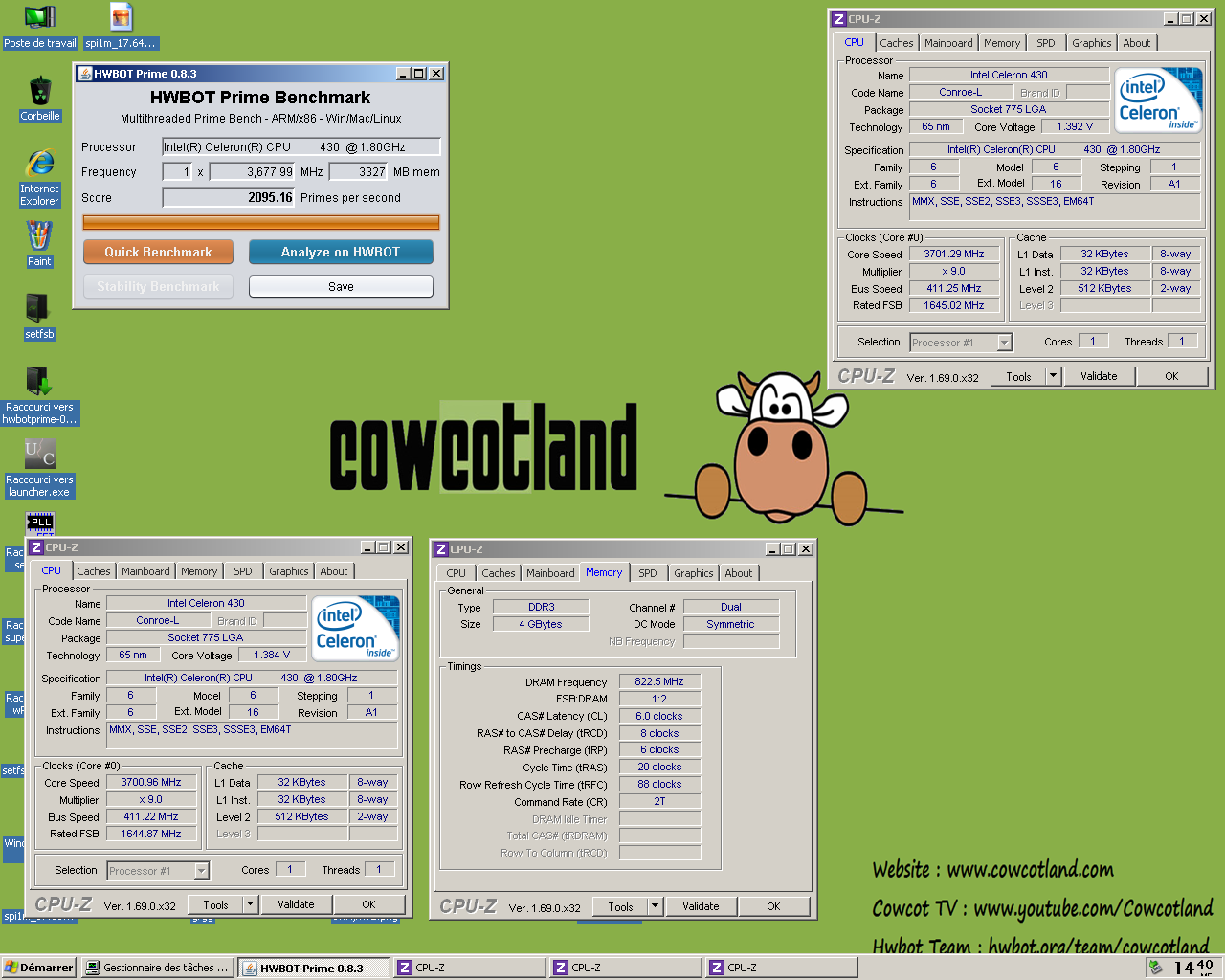Click Analyze on HWBOT button

point(341,252)
